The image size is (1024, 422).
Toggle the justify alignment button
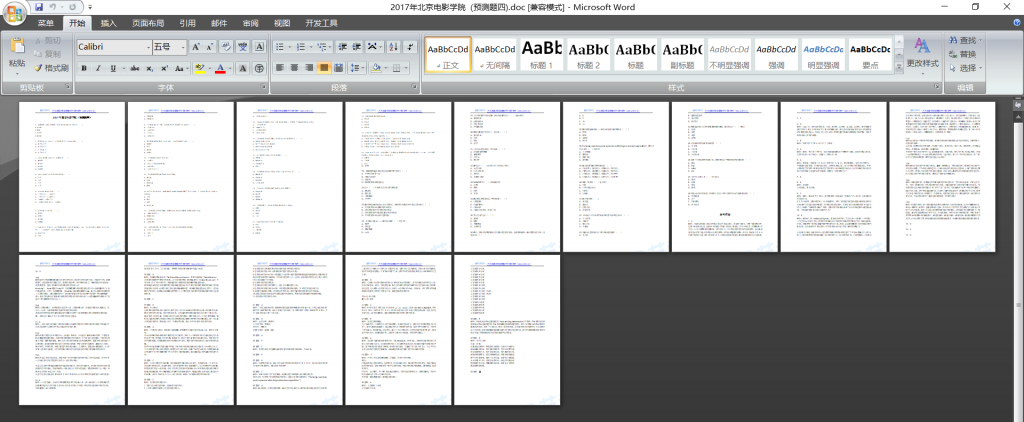click(324, 68)
